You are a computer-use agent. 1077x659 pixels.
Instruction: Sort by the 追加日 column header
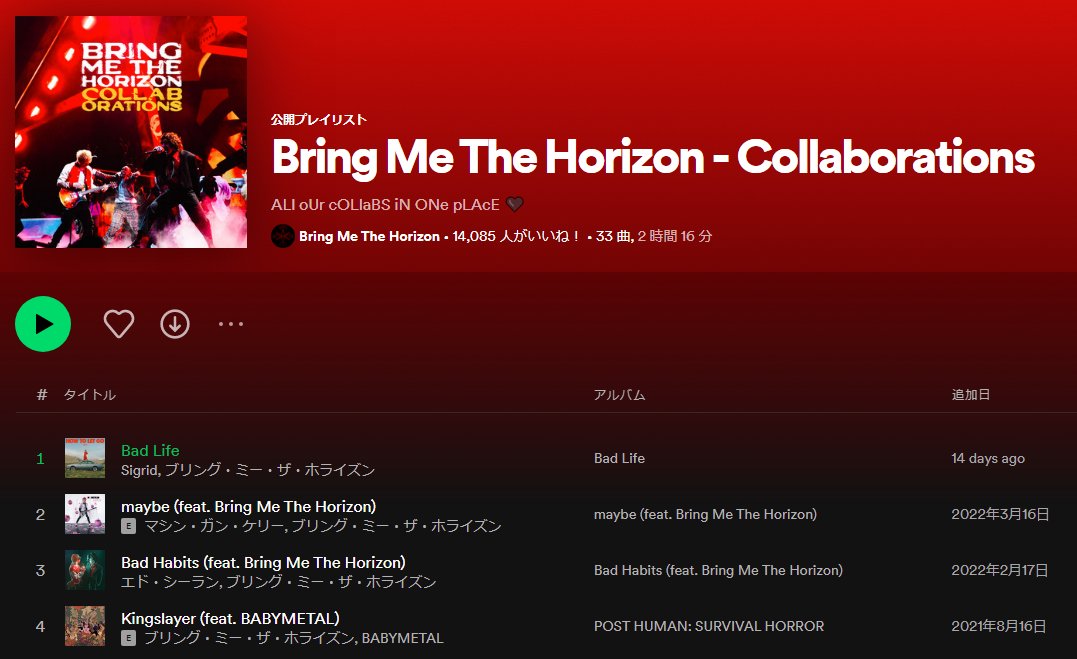pyautogui.click(x=971, y=394)
